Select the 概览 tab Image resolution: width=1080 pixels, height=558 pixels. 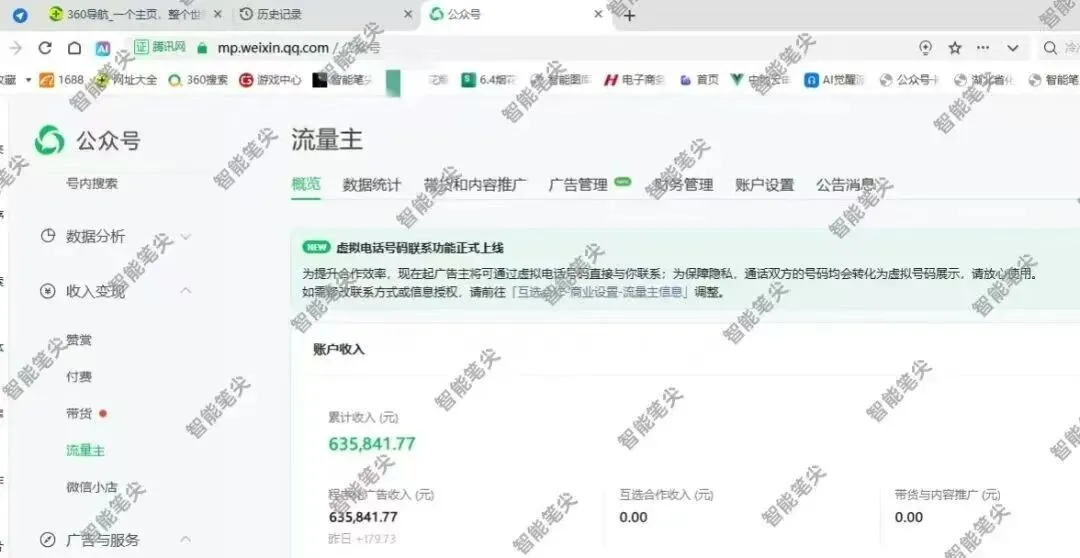click(306, 184)
